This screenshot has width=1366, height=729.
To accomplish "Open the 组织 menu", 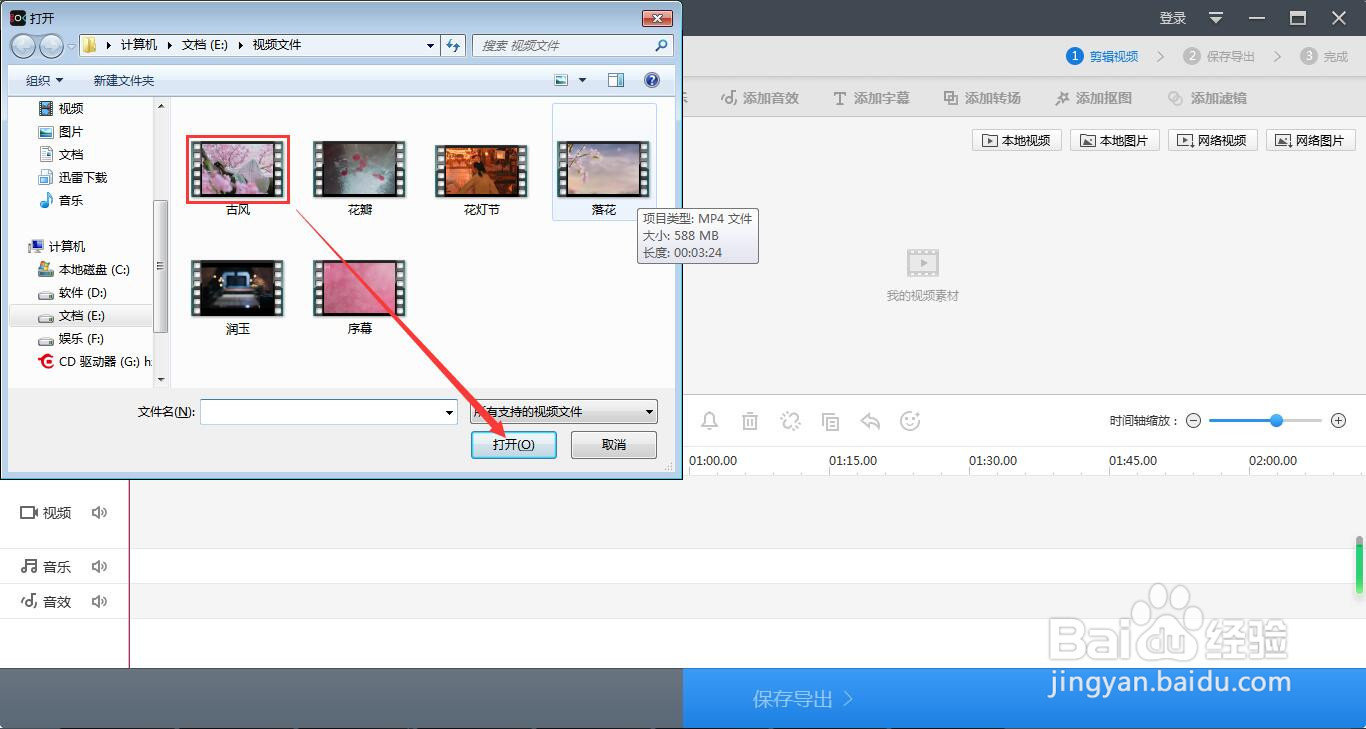I will [44, 80].
